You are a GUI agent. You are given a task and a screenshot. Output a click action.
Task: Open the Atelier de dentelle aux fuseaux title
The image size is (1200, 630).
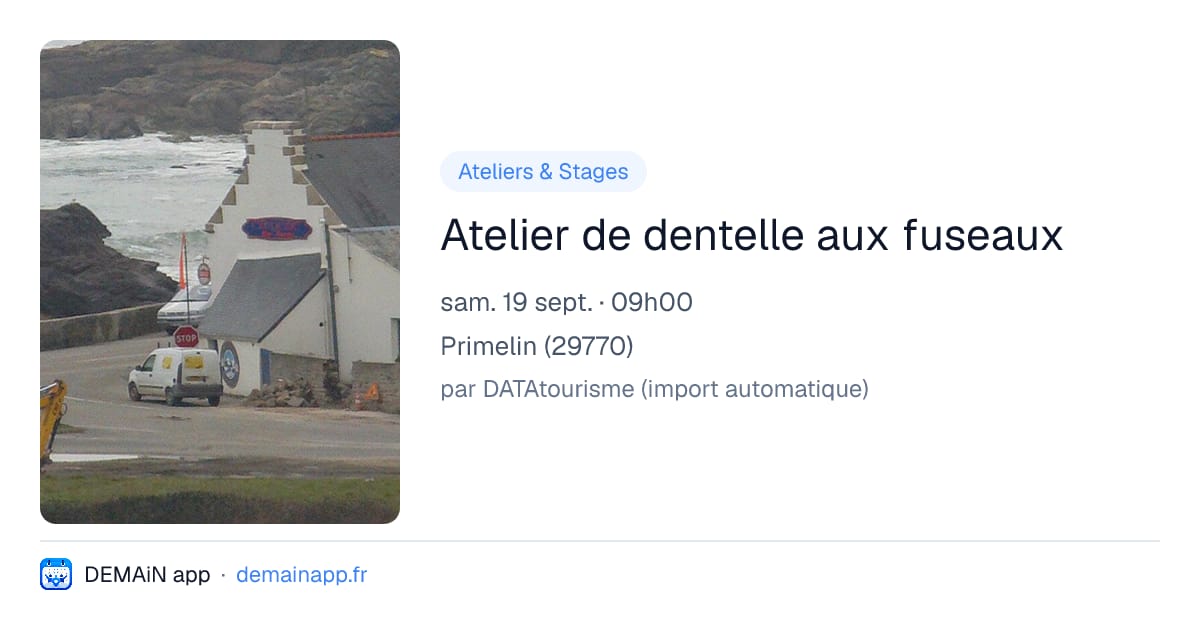(751, 236)
